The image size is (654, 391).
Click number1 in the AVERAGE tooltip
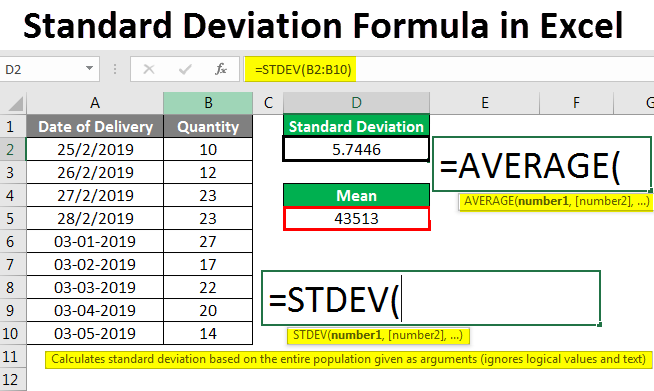[x=543, y=201]
